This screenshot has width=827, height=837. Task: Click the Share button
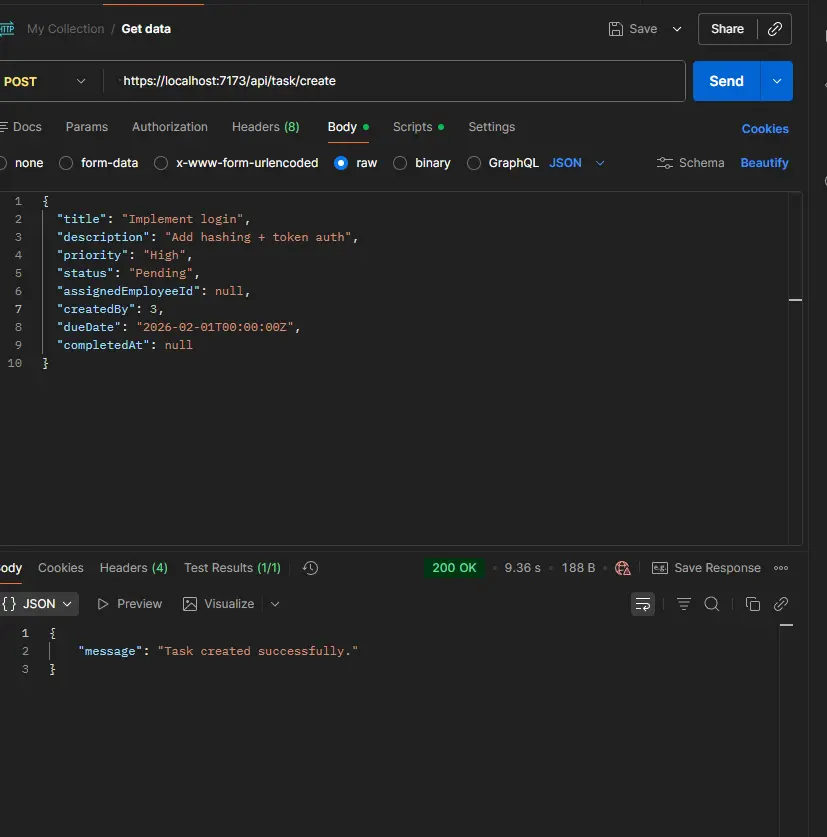(727, 29)
